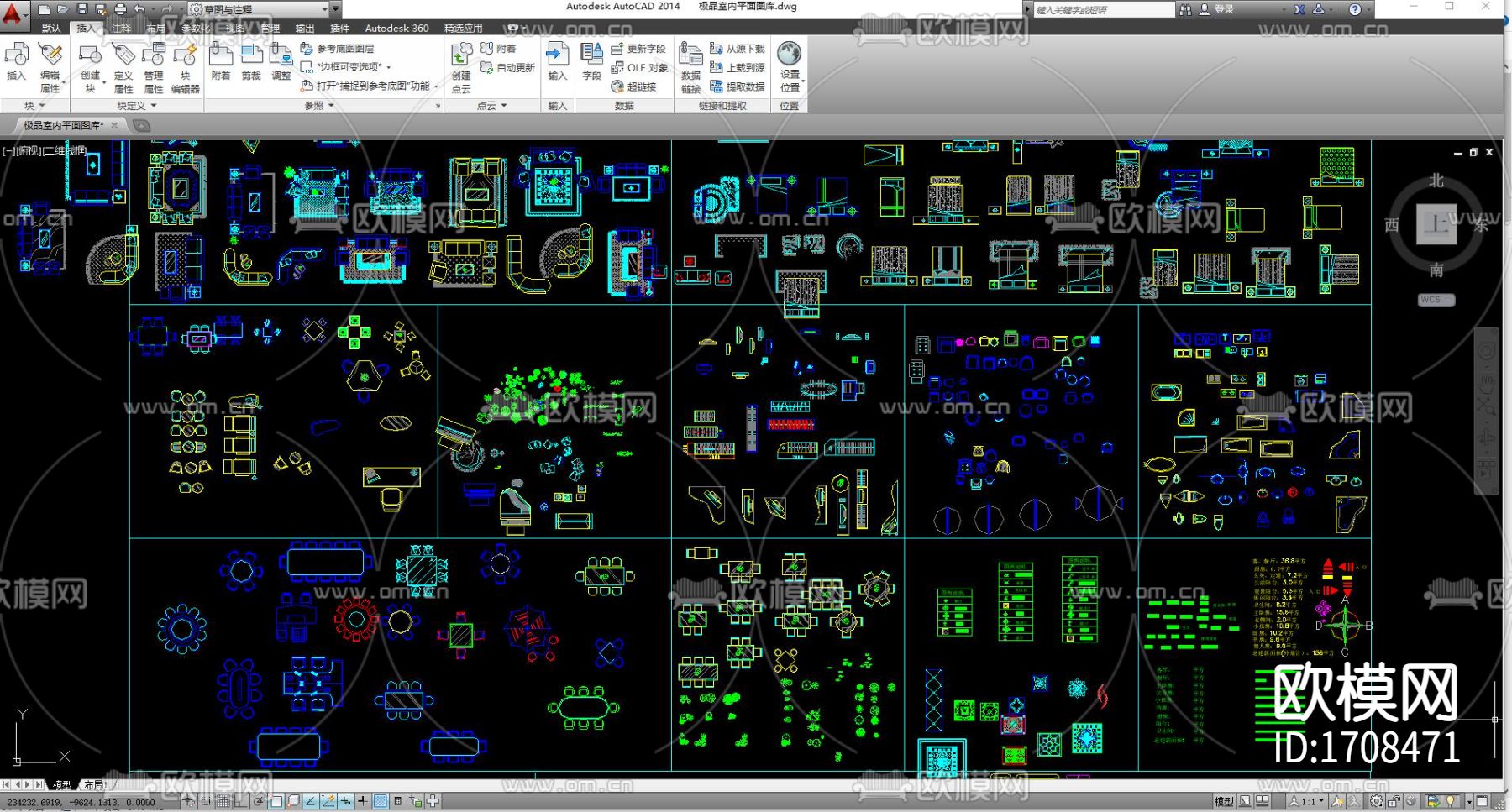
Task: Open the Block Editor (块编辑器) tool
Action: (x=185, y=67)
